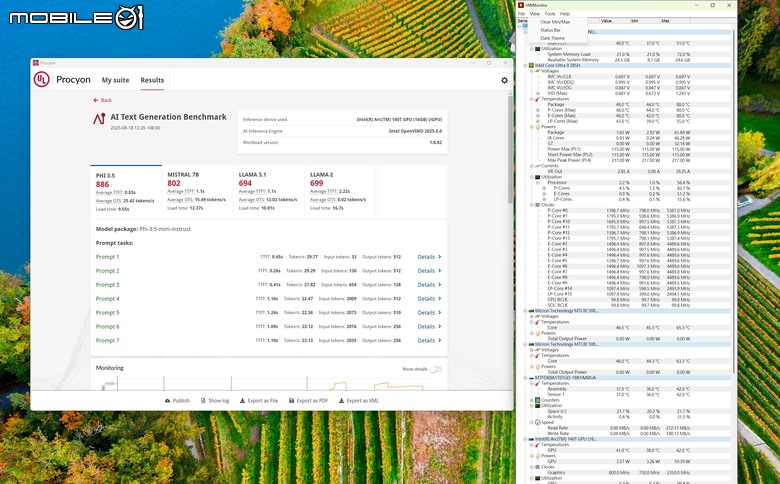This screenshot has height=484, width=780.
Task: Click the Prompt 4 Details chevron arrow
Action: coord(440,298)
